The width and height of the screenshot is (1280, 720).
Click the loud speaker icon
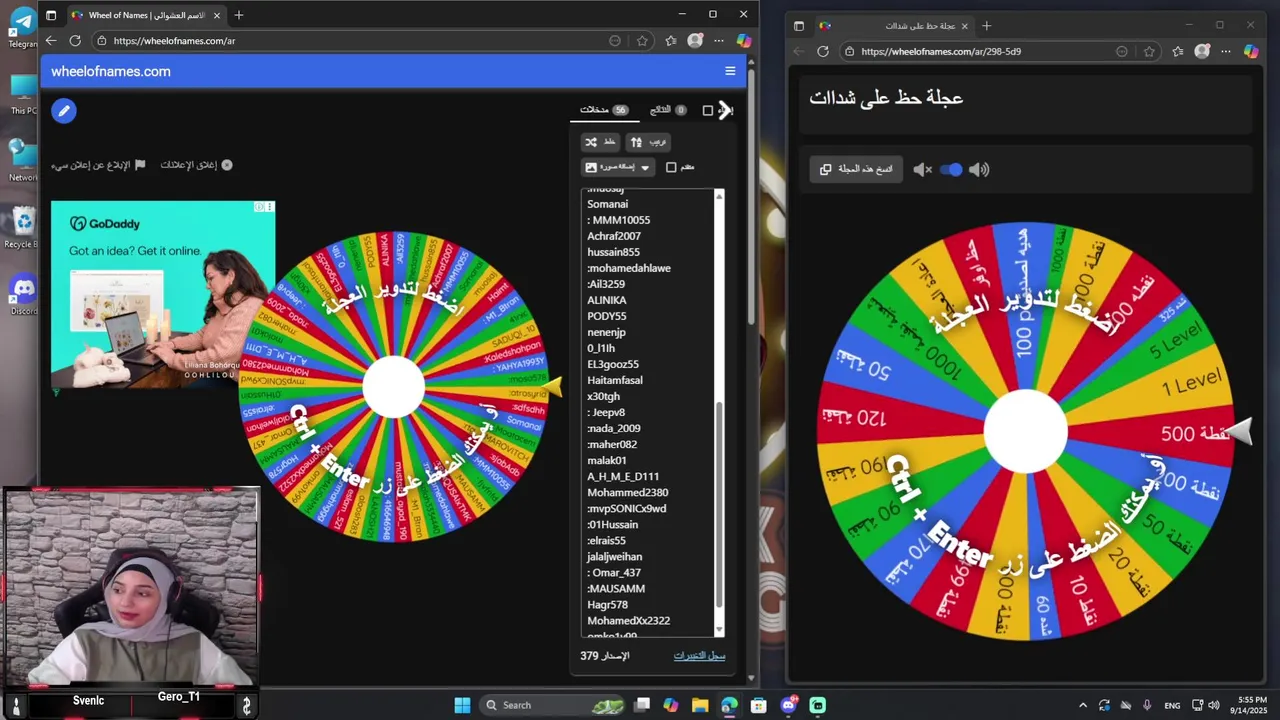(x=979, y=170)
